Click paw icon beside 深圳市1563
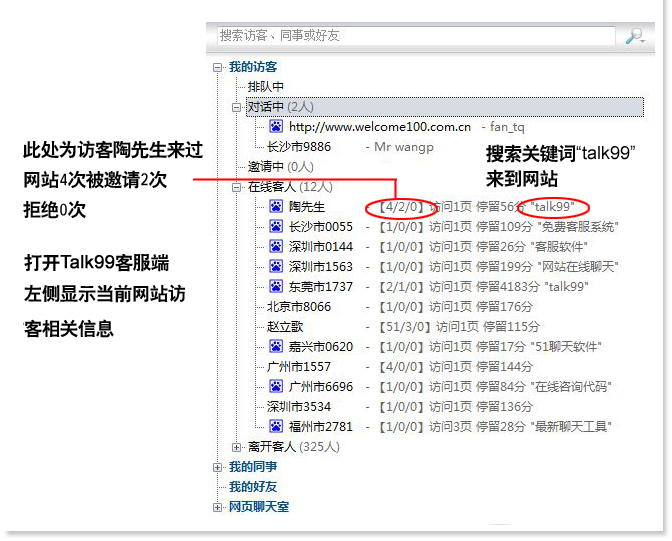This screenshot has height=541, width=672. 276,267
